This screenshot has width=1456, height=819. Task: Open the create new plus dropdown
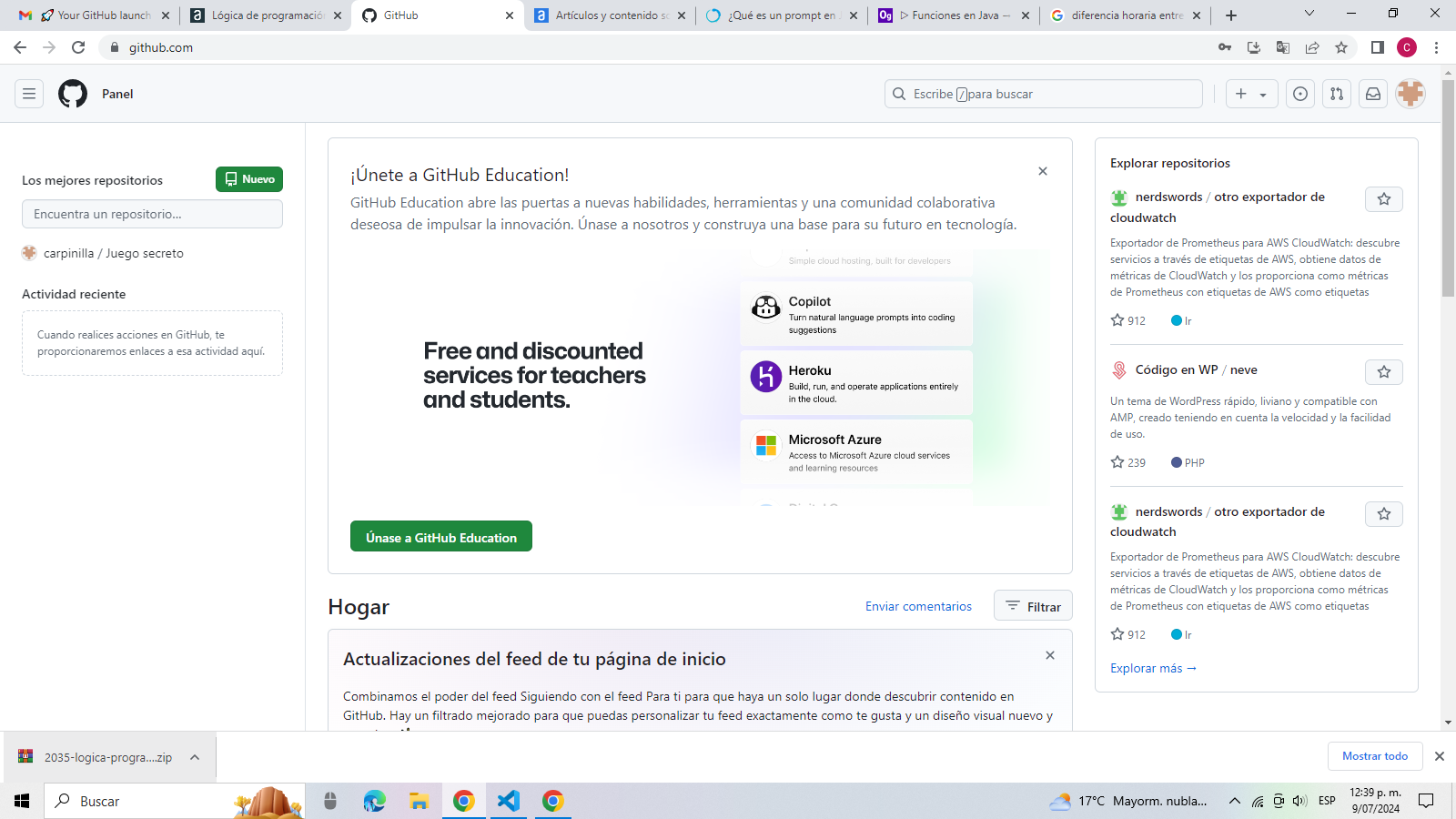point(1252,94)
